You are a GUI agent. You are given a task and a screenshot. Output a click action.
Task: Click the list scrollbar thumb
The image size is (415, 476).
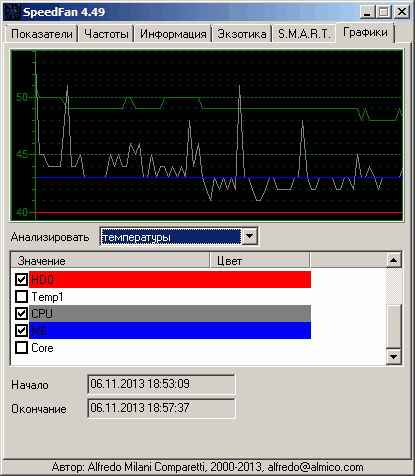tap(394, 326)
